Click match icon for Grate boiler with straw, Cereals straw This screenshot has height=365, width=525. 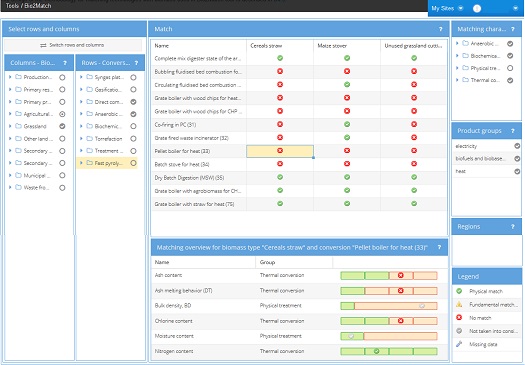280,204
